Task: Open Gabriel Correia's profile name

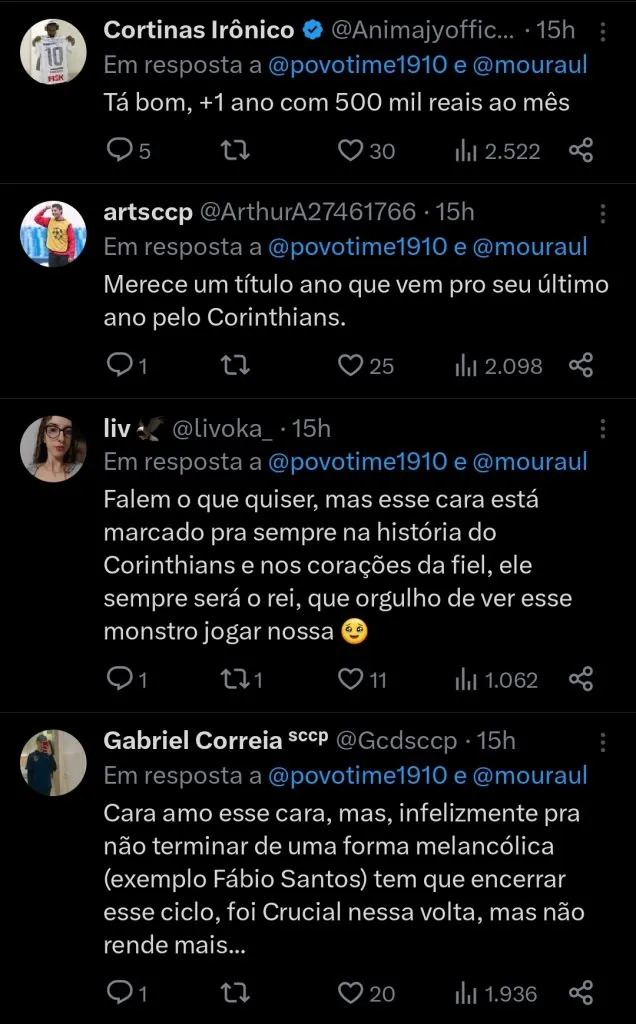Action: [194, 741]
